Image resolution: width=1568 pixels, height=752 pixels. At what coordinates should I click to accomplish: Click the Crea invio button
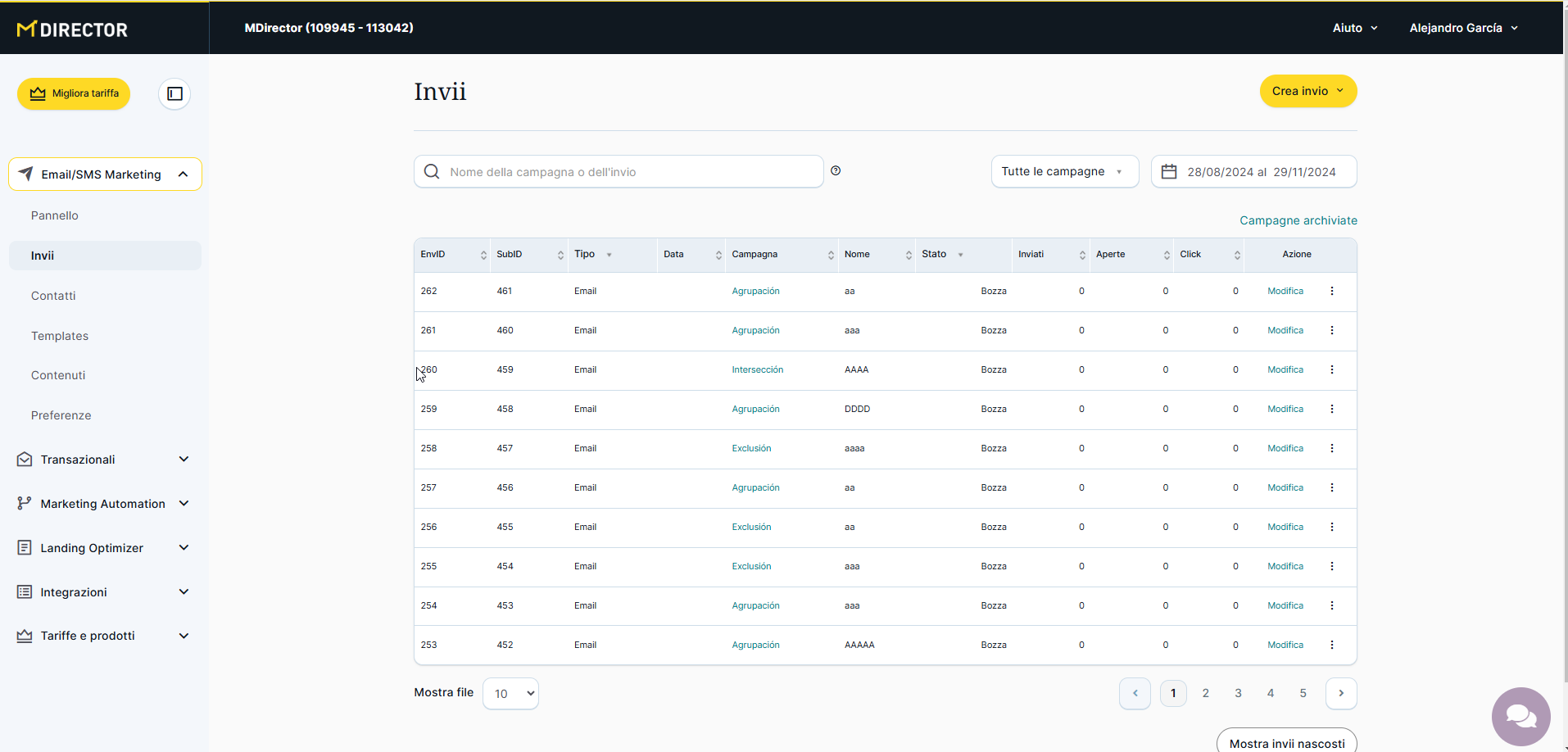pyautogui.click(x=1307, y=91)
